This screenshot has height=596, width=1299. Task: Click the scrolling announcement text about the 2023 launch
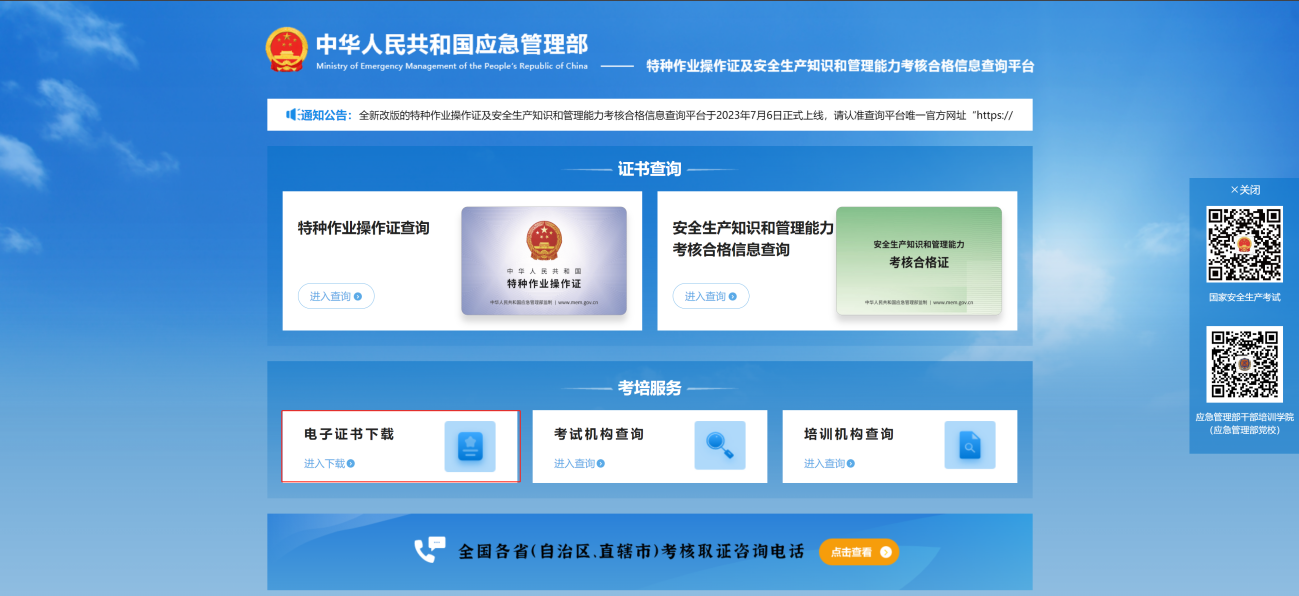(x=686, y=115)
